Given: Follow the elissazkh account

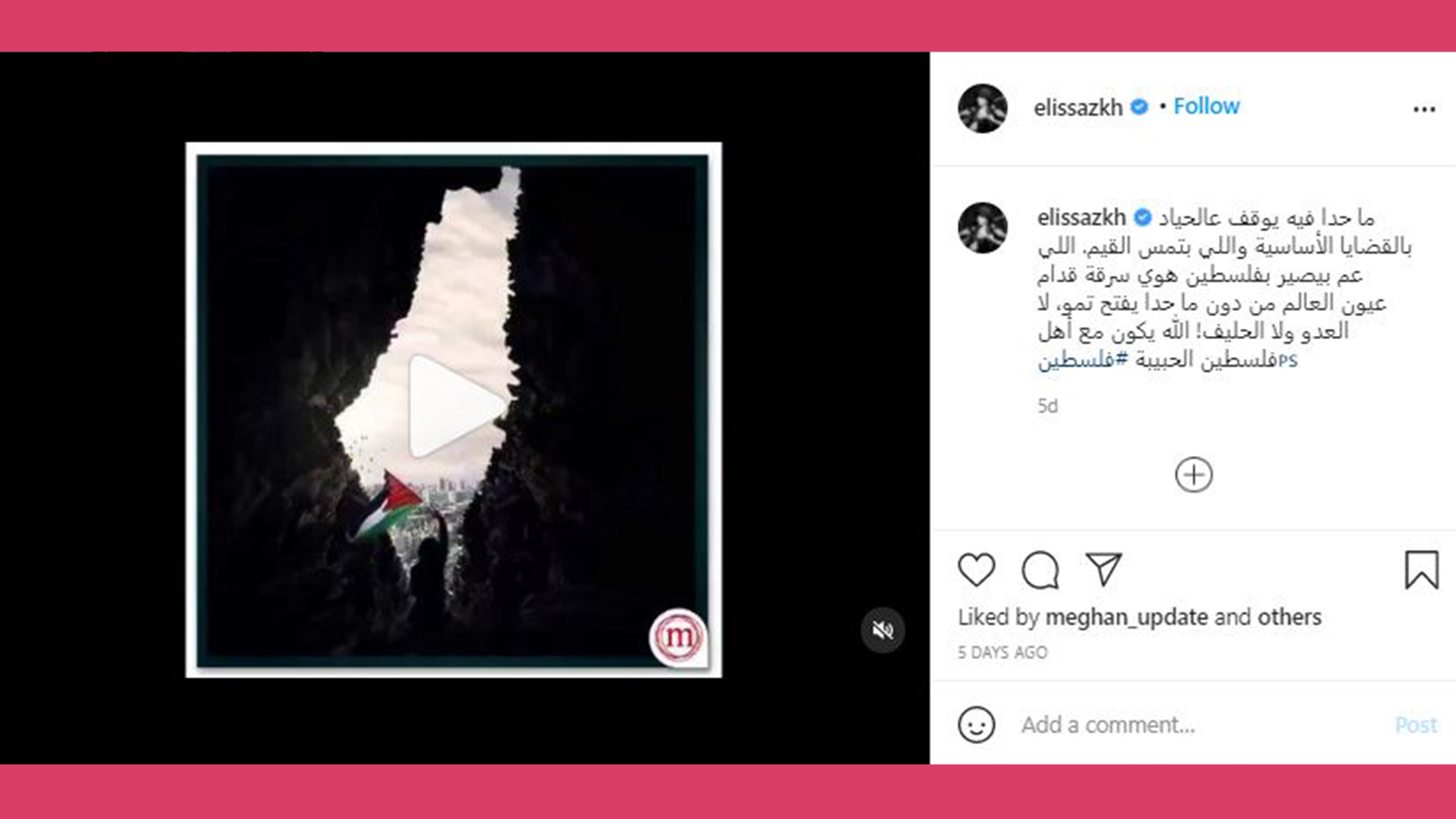Looking at the screenshot, I should (1207, 106).
